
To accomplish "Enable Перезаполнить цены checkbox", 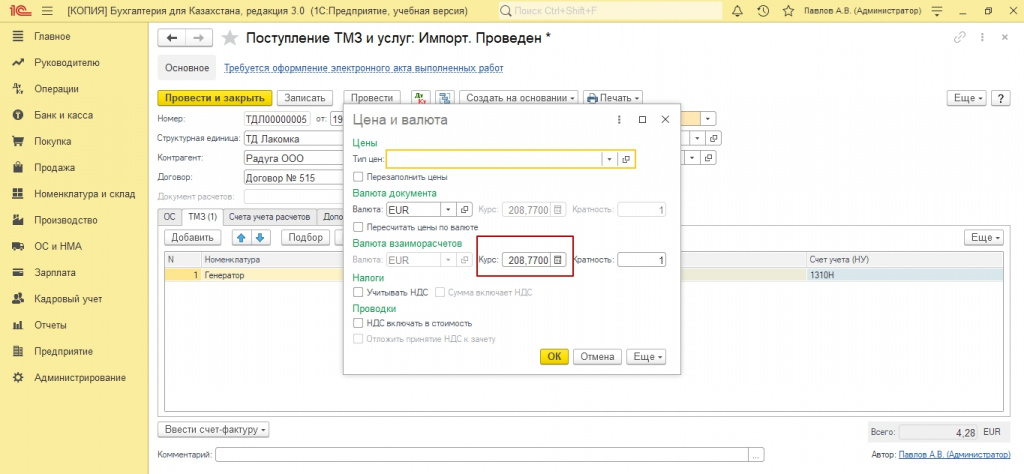I will coord(357,177).
